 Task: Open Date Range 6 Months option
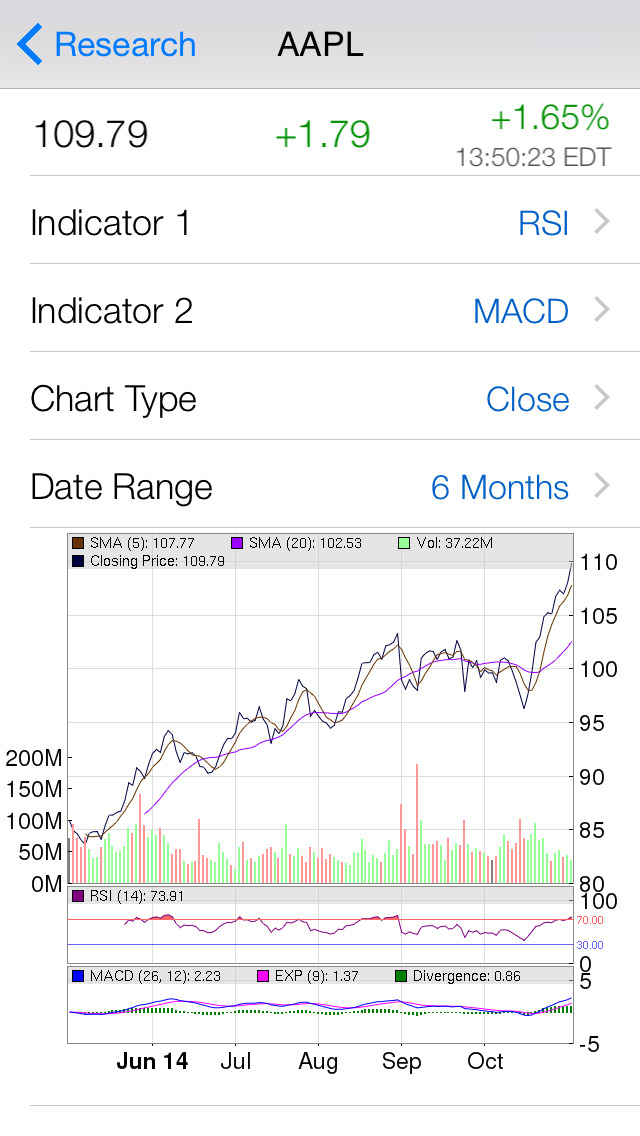click(x=499, y=487)
